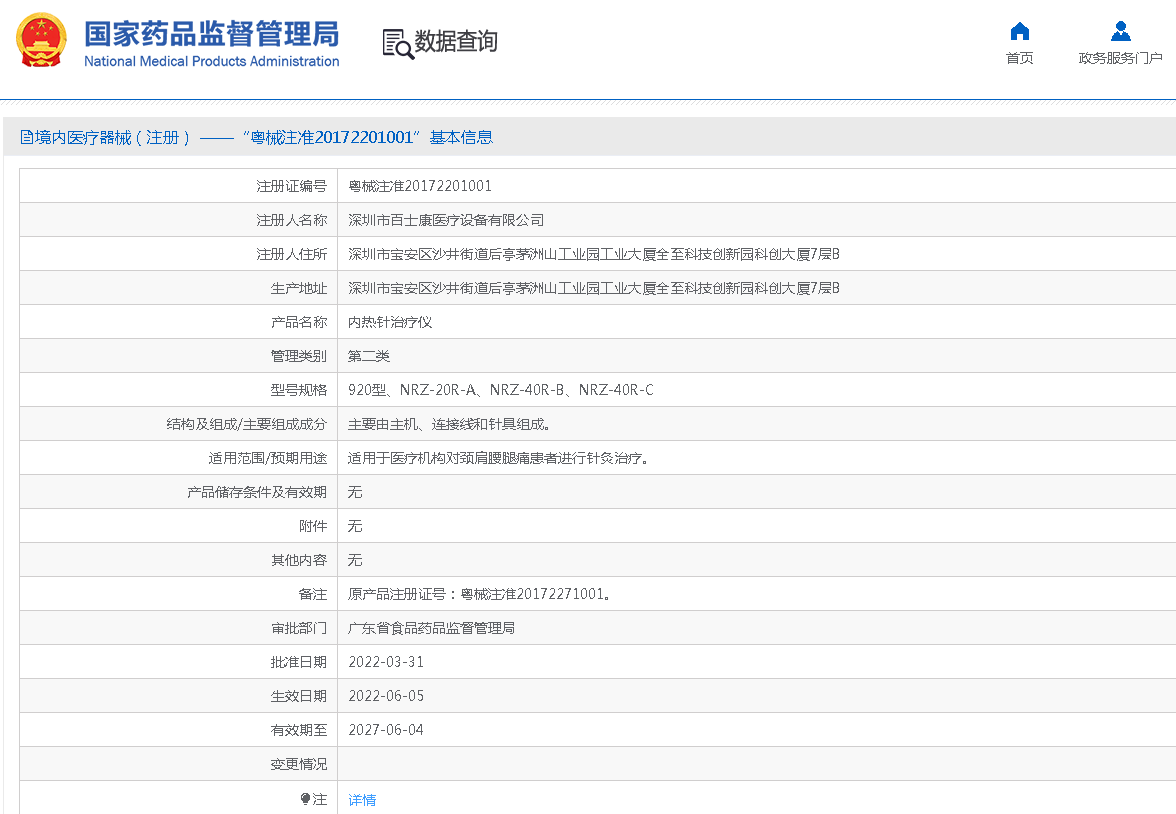1176x814 pixels.
Task: Click the 数据查询 magnifier document icon
Action: (x=397, y=43)
